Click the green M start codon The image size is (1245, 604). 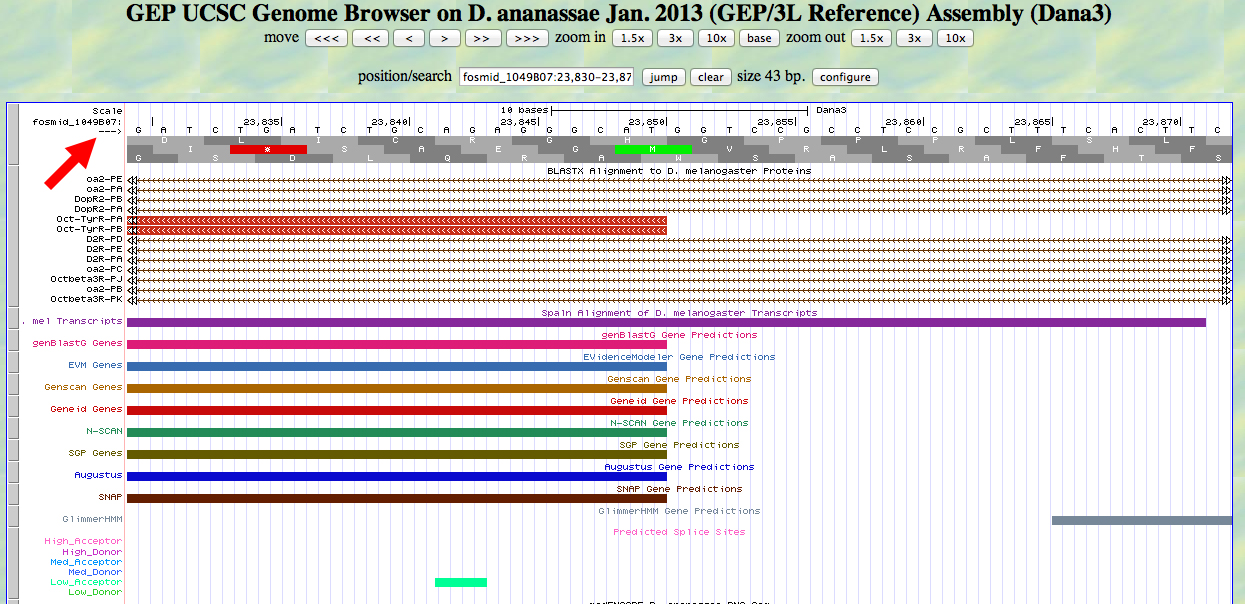point(652,149)
